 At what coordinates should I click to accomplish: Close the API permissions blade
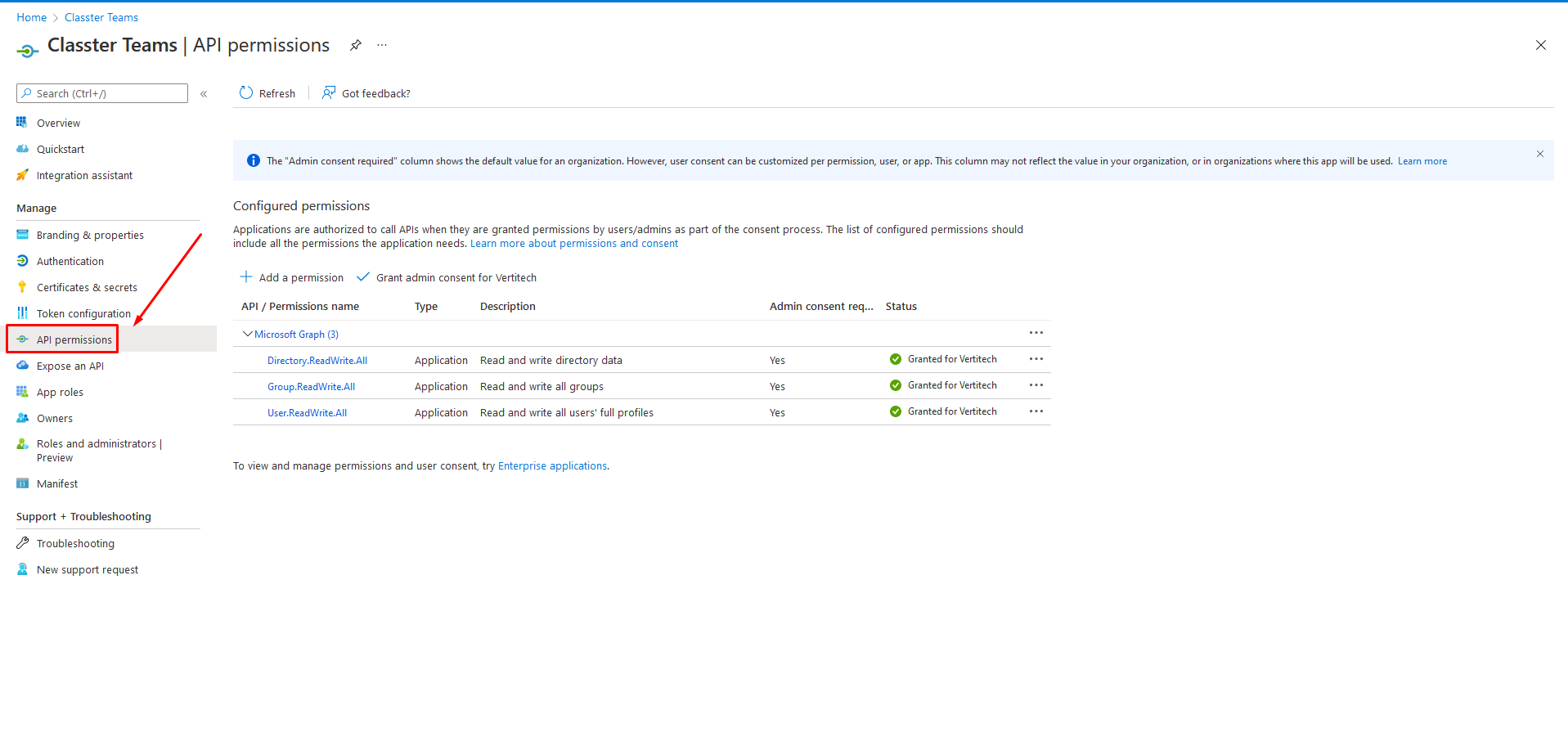pos(1540,46)
